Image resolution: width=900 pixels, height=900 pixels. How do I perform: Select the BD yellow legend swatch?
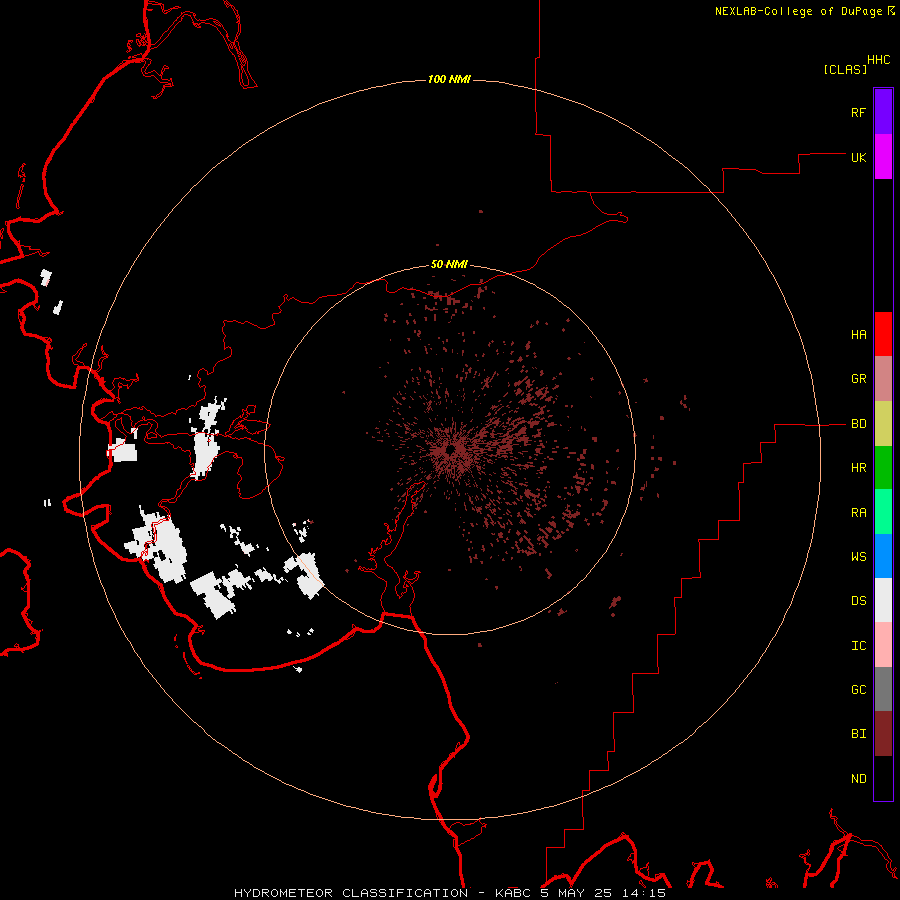coord(883,424)
